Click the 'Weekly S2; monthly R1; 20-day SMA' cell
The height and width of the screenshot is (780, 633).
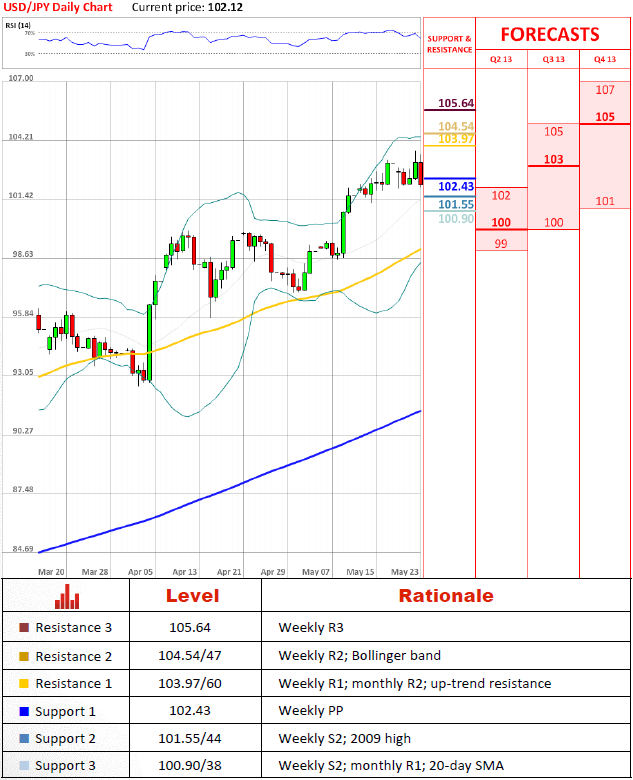391,766
